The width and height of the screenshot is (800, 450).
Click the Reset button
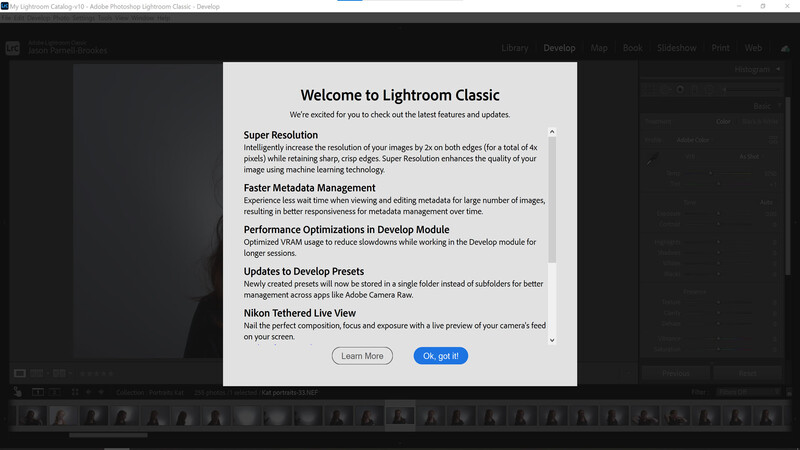pos(747,373)
